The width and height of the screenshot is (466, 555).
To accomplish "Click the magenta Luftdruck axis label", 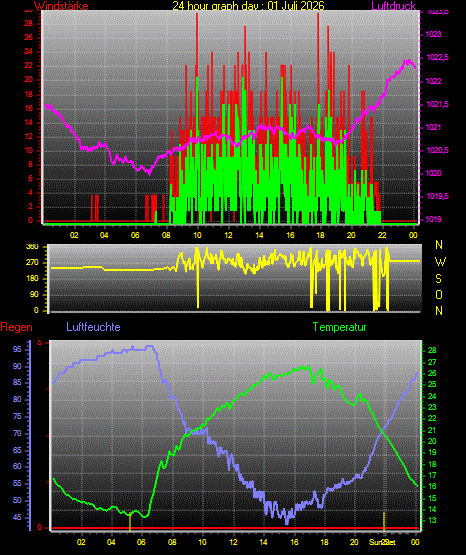I will [393, 6].
